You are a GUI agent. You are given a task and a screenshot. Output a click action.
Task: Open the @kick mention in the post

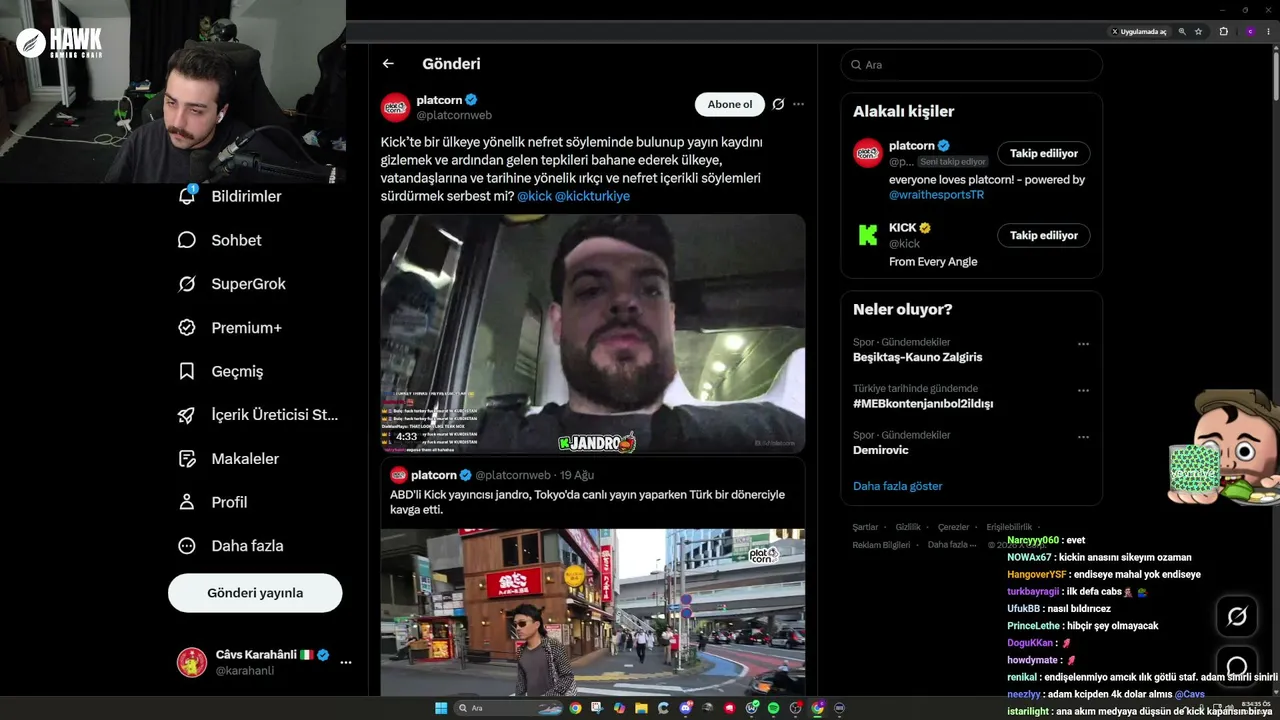[534, 197]
